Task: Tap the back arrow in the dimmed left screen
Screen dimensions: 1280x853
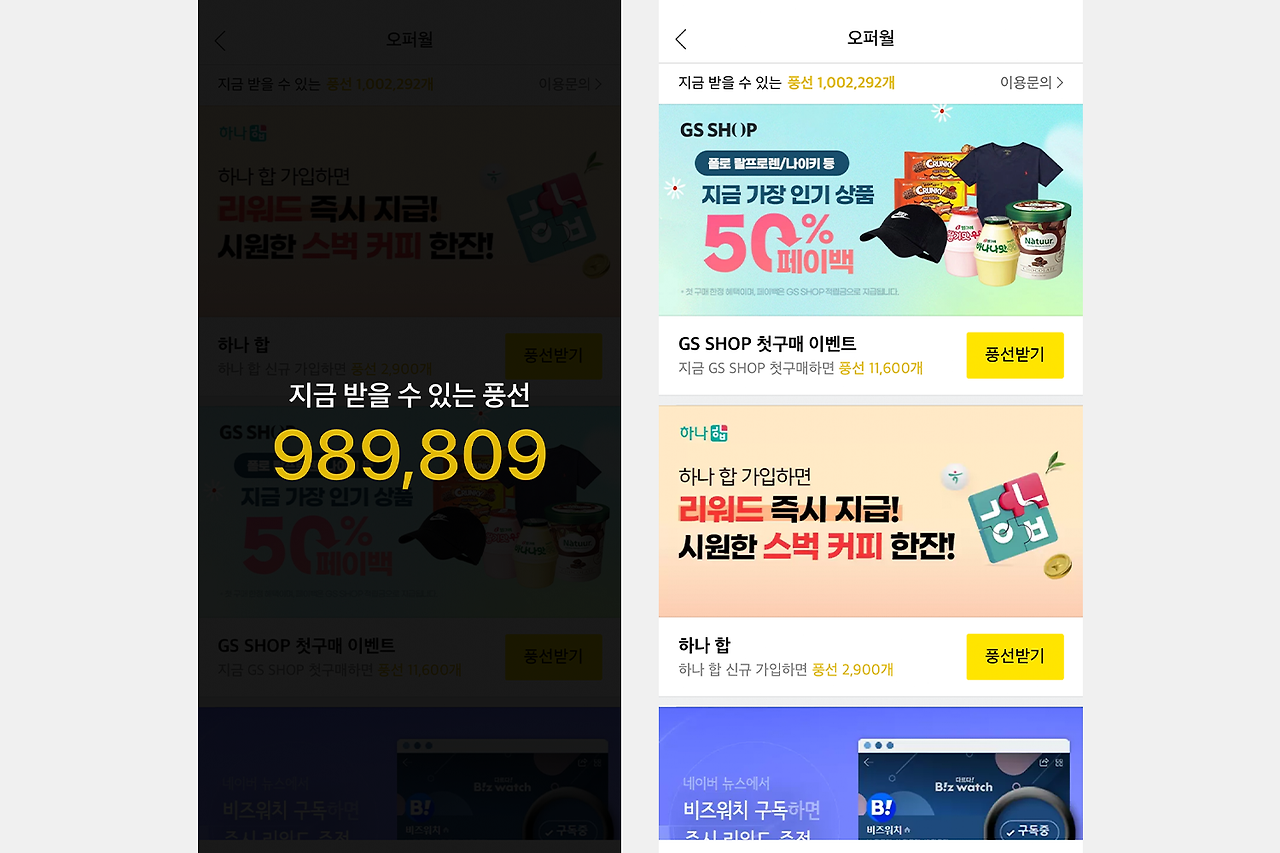Action: coord(220,40)
